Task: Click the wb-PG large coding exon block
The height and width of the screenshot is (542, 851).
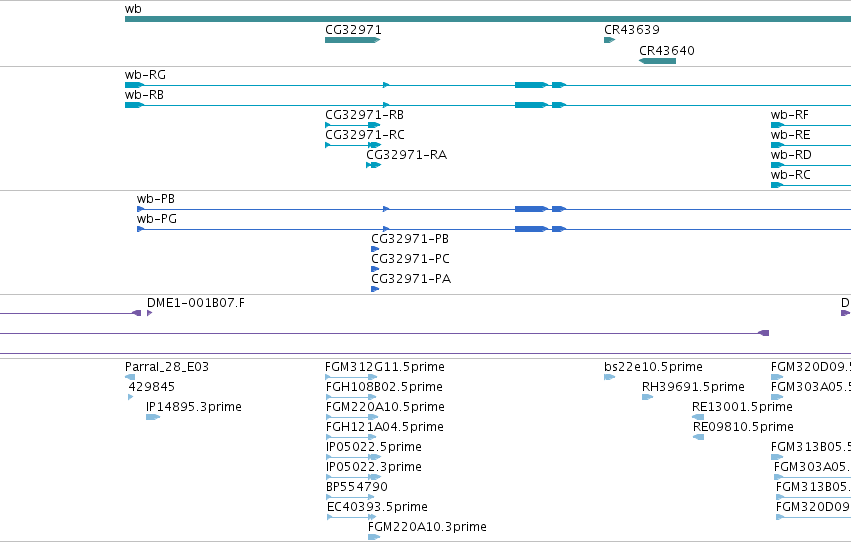Action: click(x=531, y=229)
